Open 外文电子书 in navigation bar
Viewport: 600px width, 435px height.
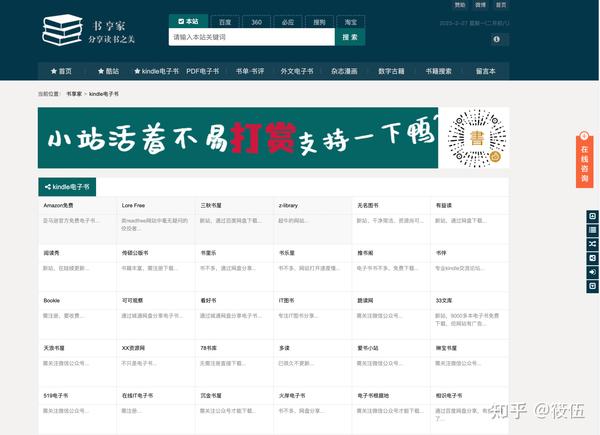coord(297,71)
